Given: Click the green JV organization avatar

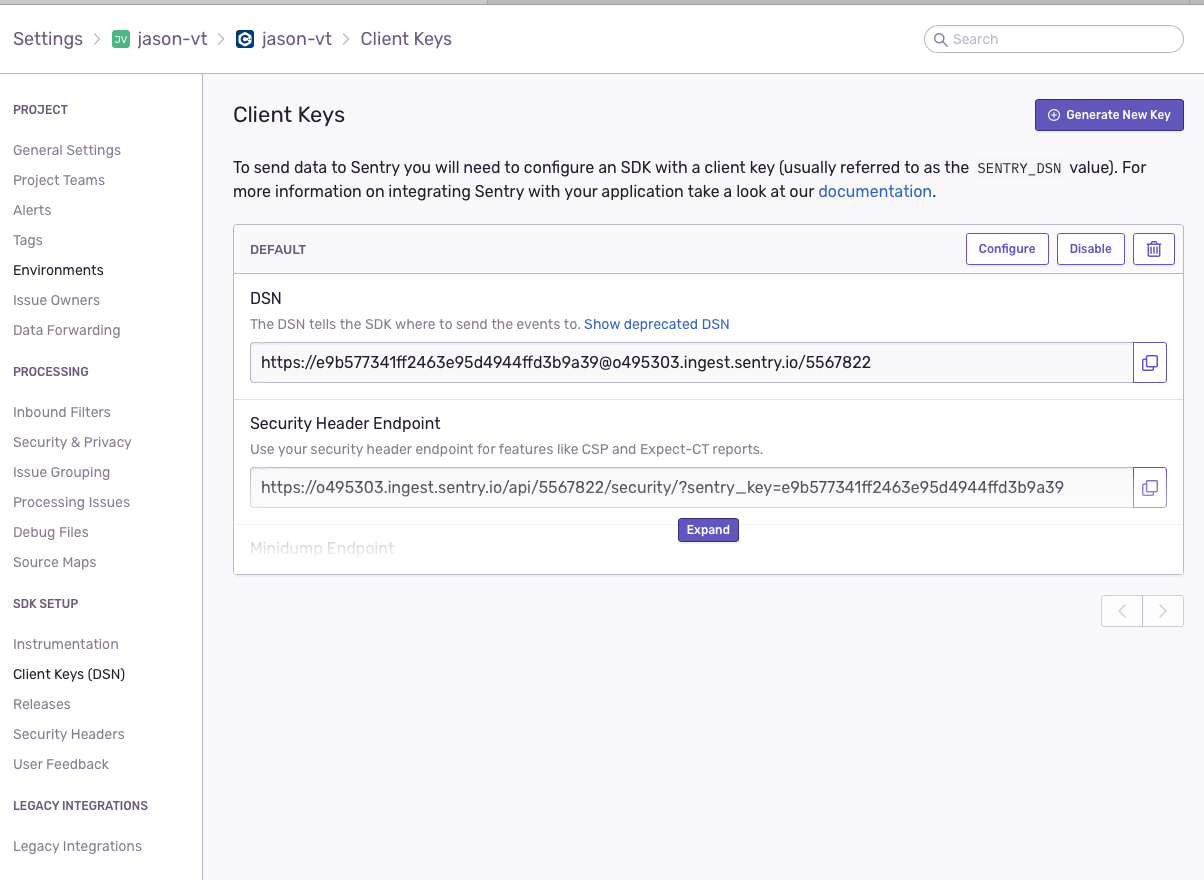Looking at the screenshot, I should pyautogui.click(x=121, y=39).
